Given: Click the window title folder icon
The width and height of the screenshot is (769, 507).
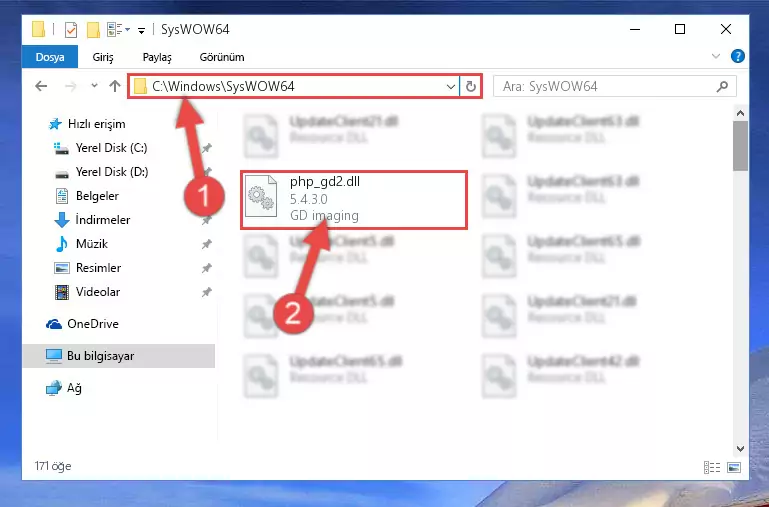Looking at the screenshot, I should [38, 30].
